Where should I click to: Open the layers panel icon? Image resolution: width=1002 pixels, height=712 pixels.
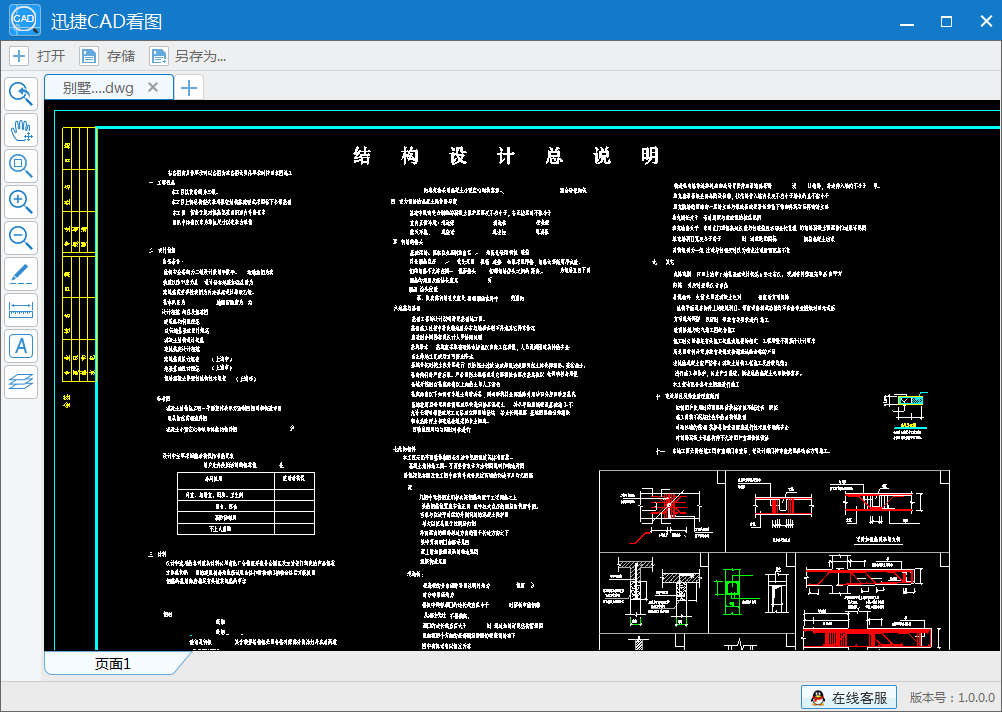[21, 382]
